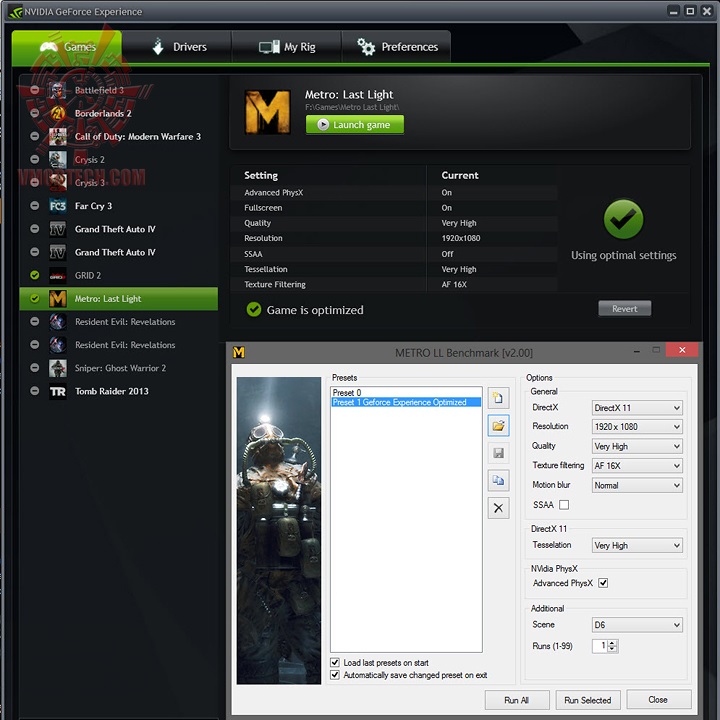Click the Tomb Raider 2013 status minus icon
The image size is (720, 720).
(34, 391)
